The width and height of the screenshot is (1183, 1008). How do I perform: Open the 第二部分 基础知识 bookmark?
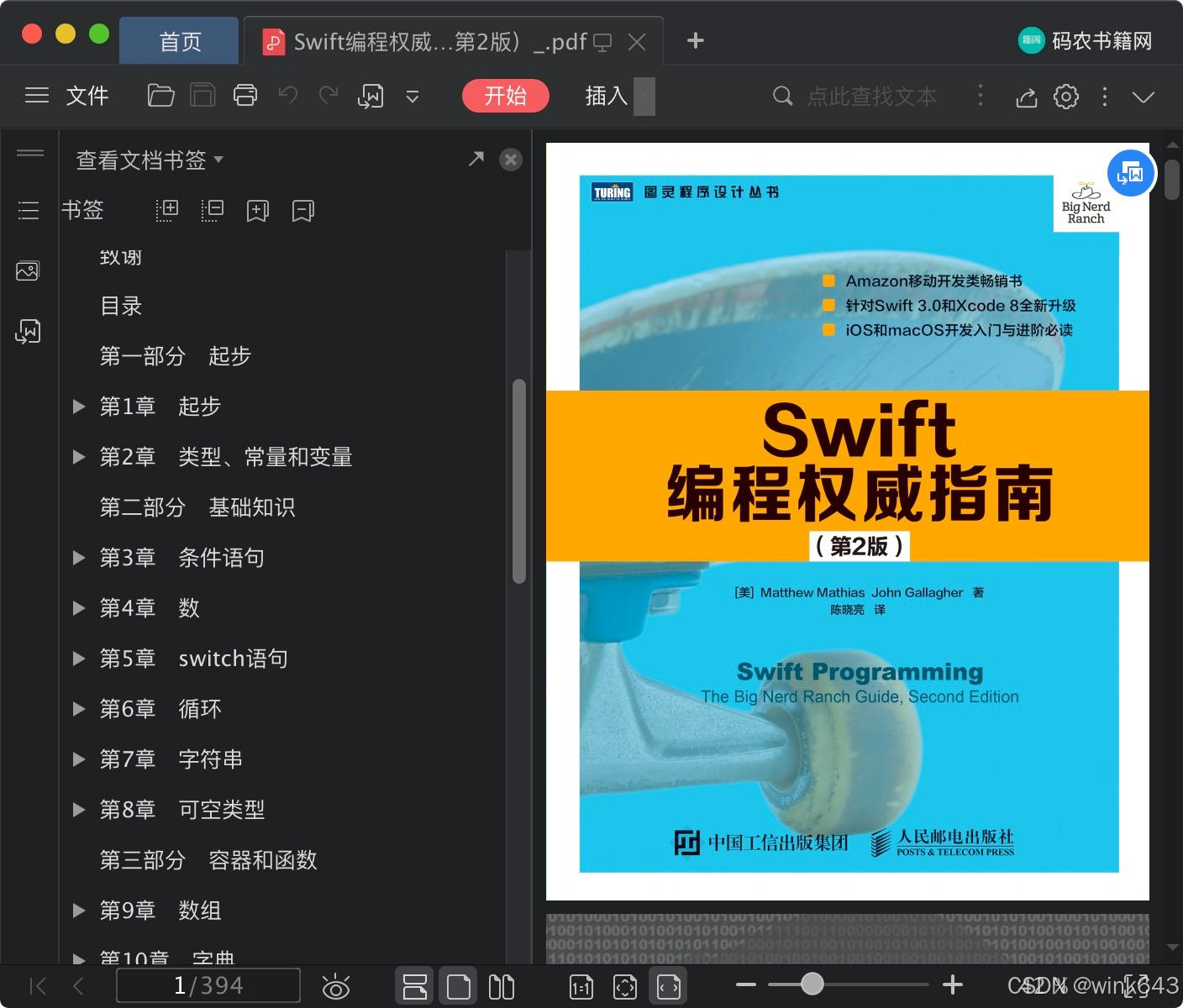pyautogui.click(x=197, y=507)
